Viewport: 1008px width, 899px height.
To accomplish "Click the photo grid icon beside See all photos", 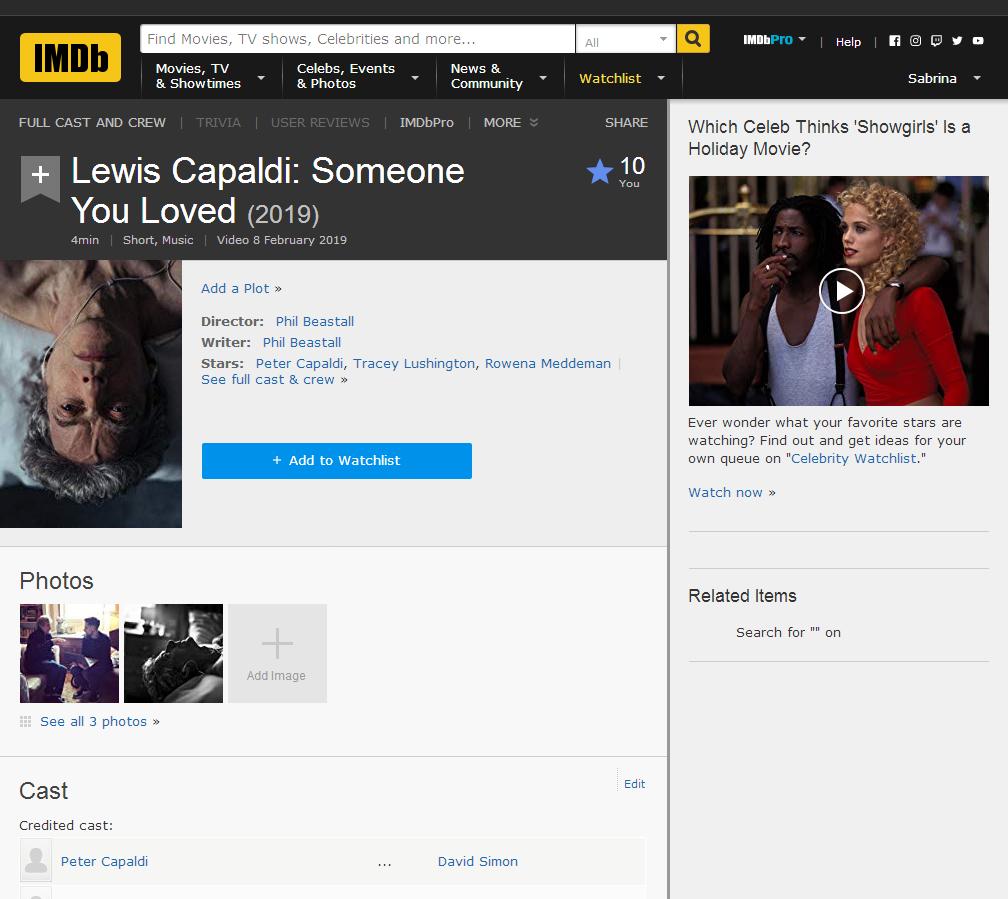I will (26, 722).
